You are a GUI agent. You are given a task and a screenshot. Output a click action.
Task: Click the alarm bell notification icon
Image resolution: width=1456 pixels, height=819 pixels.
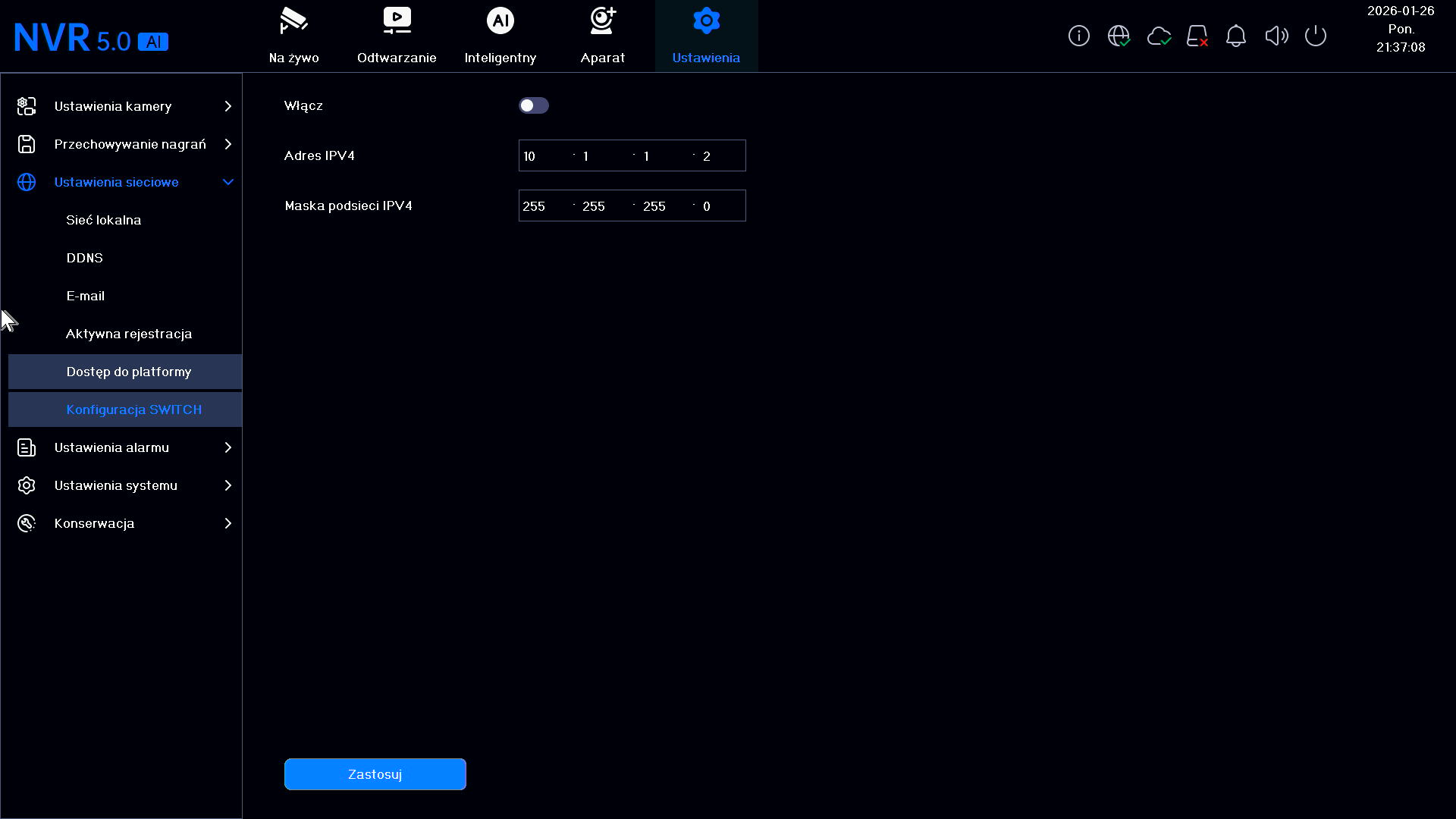pyautogui.click(x=1236, y=36)
